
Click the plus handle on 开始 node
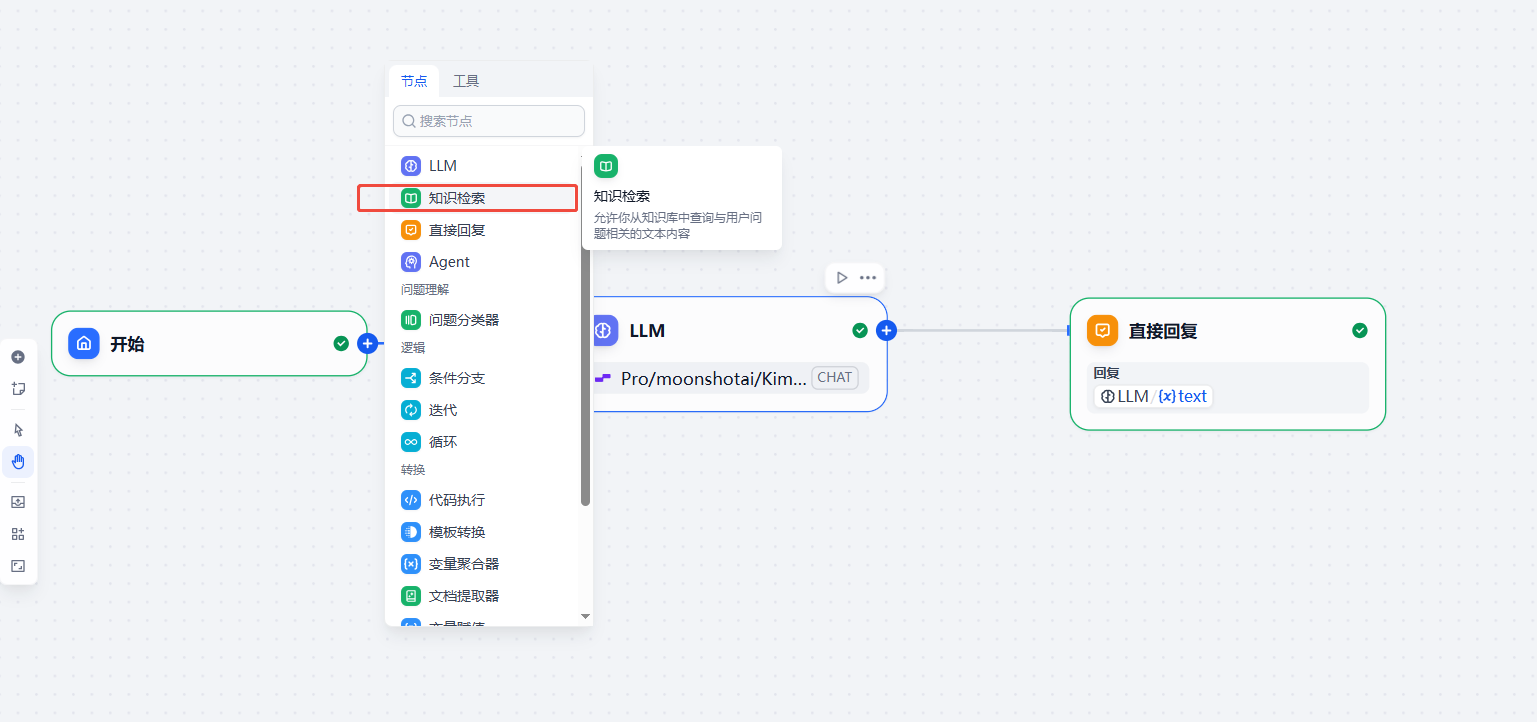tap(367, 343)
